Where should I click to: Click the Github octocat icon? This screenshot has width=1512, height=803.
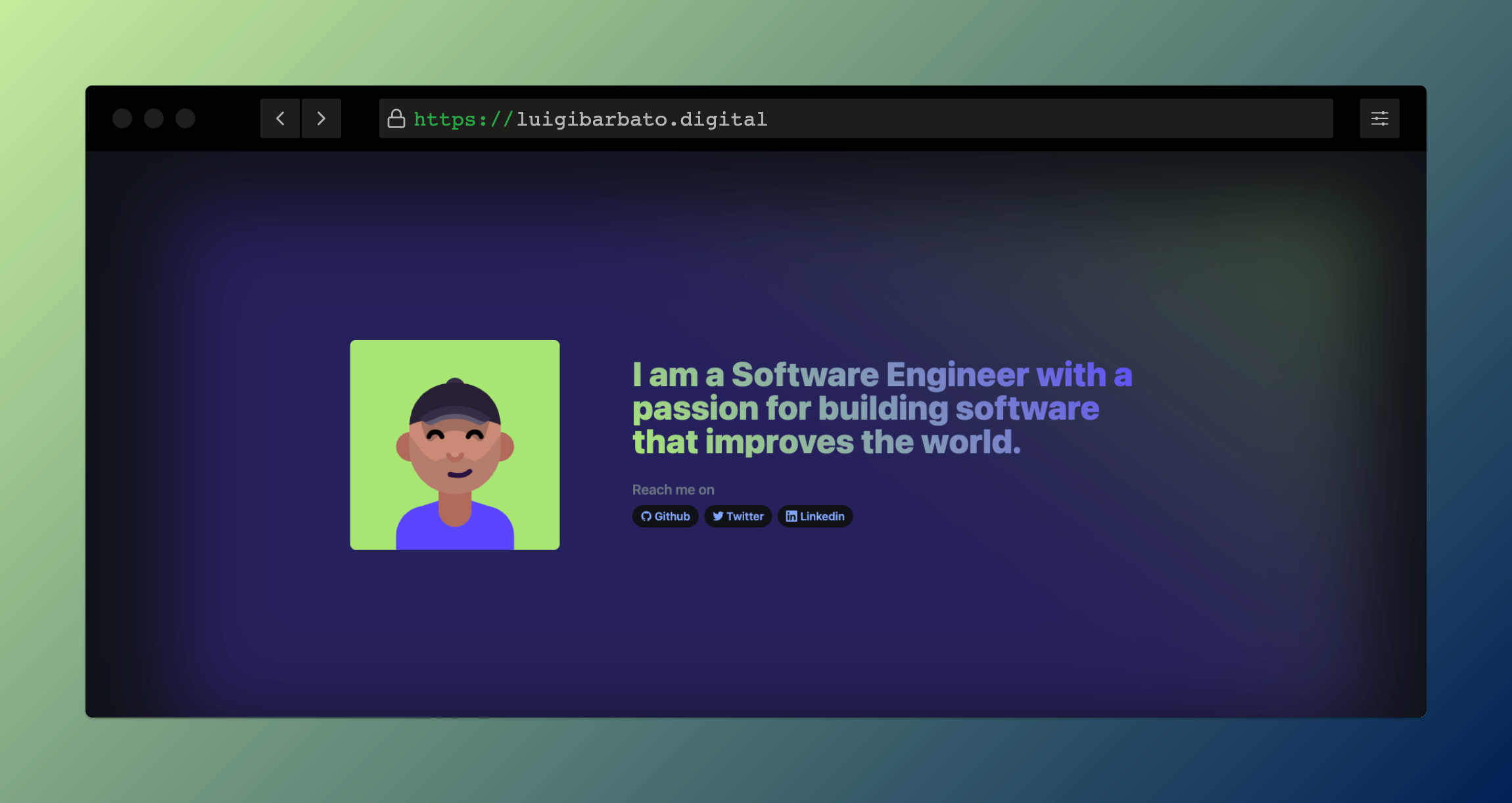pos(646,516)
